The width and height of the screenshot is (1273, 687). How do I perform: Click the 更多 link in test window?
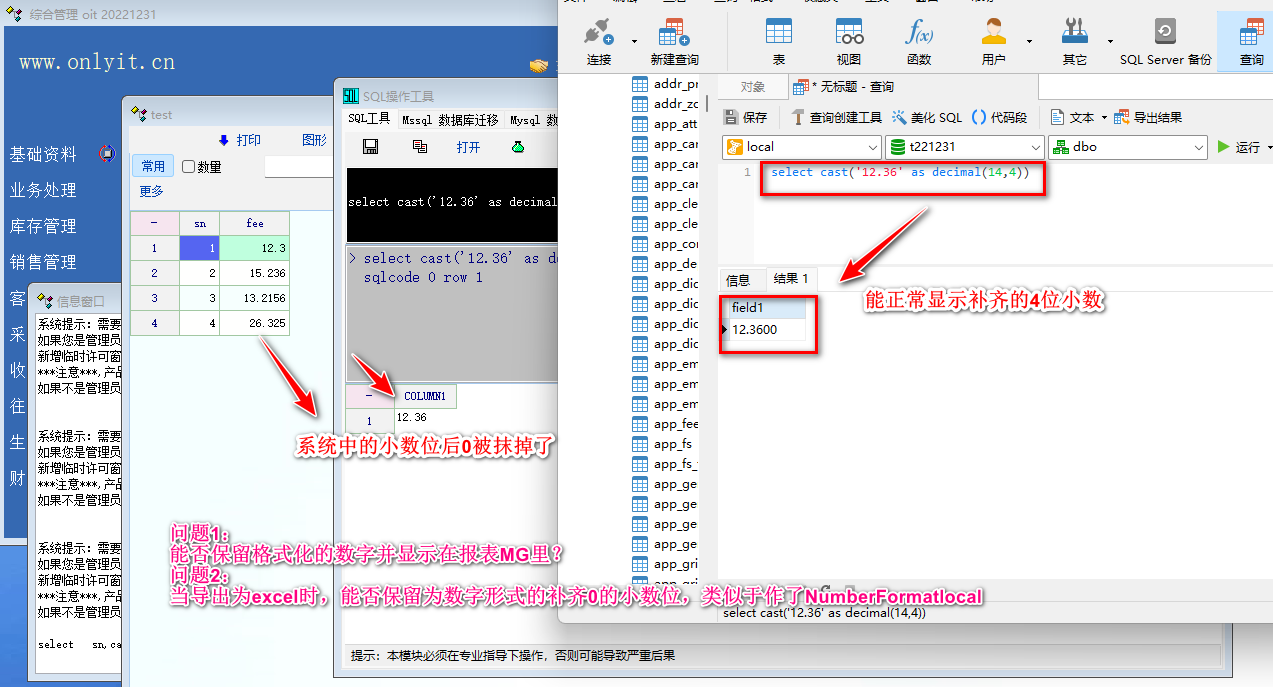tap(151, 191)
